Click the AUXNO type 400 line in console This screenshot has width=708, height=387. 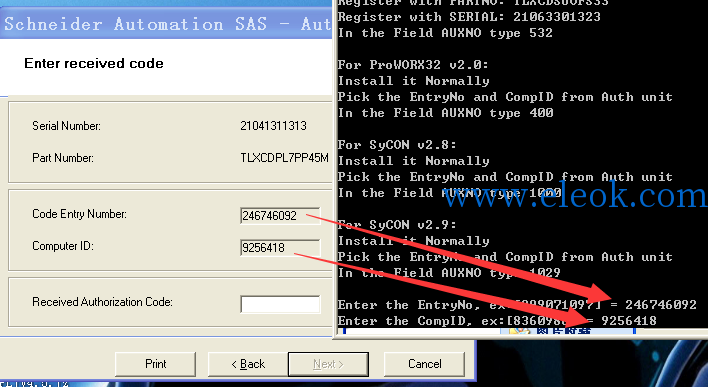[445, 113]
